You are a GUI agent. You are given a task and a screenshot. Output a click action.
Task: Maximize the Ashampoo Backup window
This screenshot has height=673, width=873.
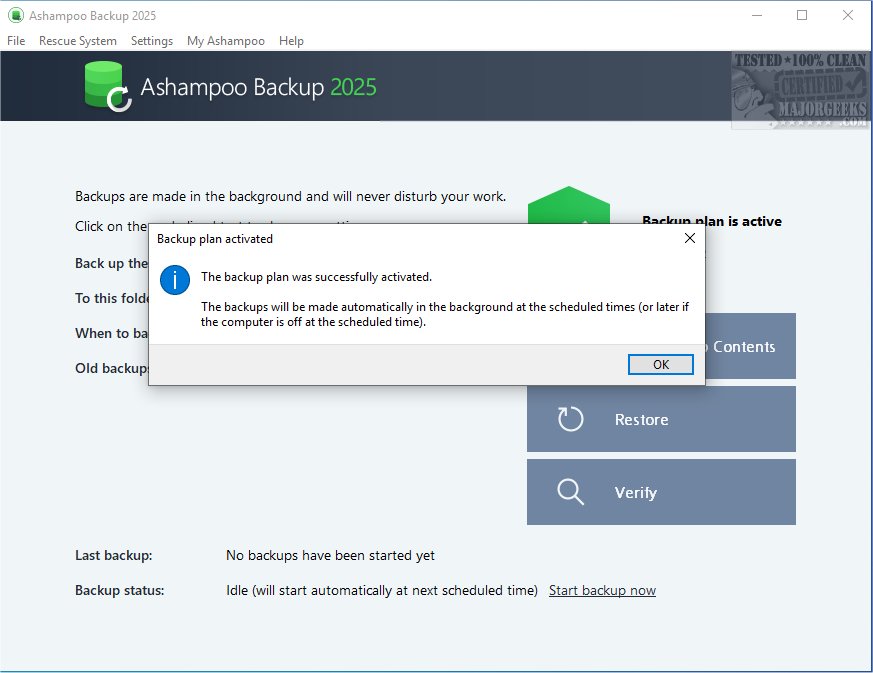[x=802, y=16]
